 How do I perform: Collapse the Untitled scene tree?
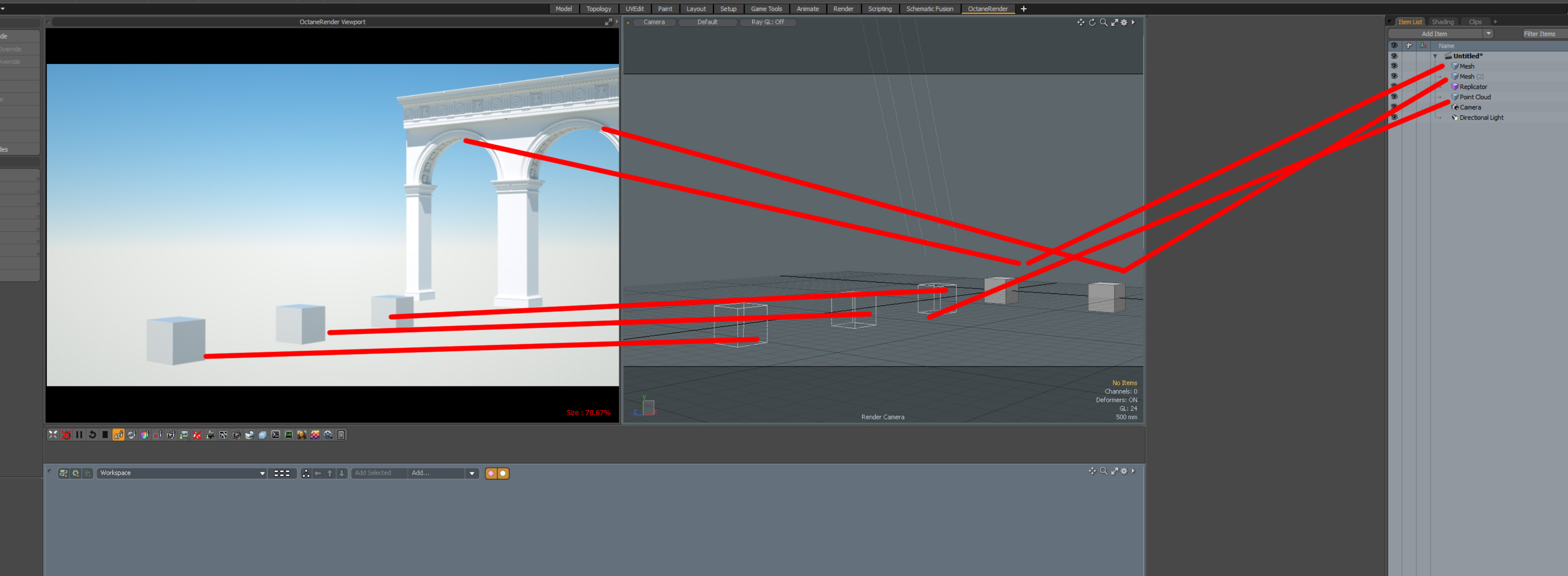point(1435,57)
